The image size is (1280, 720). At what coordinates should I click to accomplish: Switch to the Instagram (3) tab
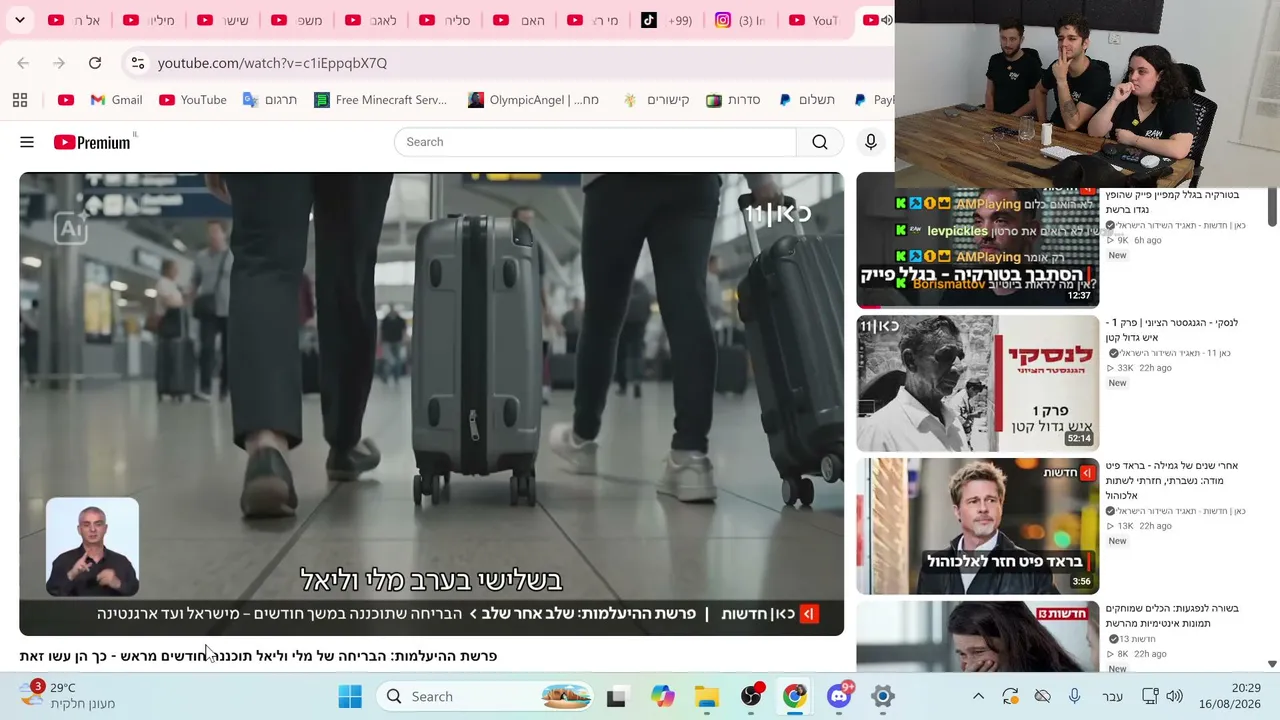click(x=740, y=20)
